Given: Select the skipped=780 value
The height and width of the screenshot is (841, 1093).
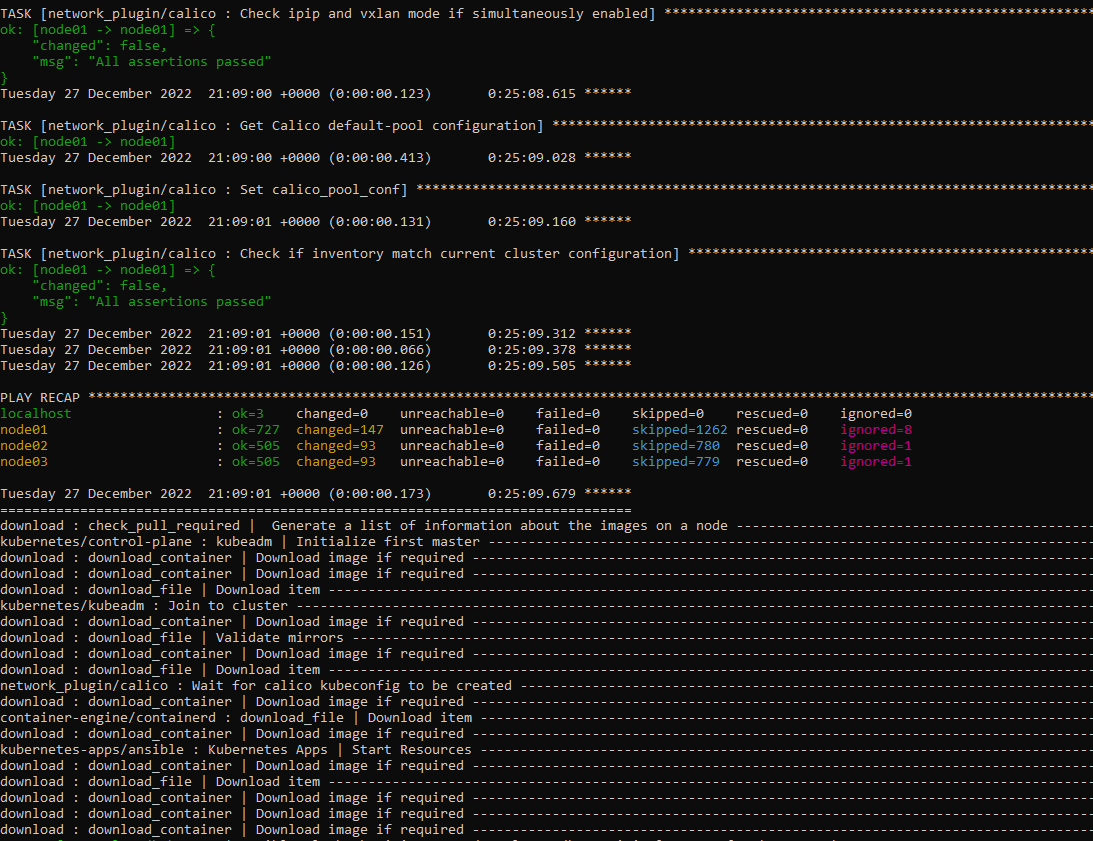Looking at the screenshot, I should pyautogui.click(x=676, y=446).
